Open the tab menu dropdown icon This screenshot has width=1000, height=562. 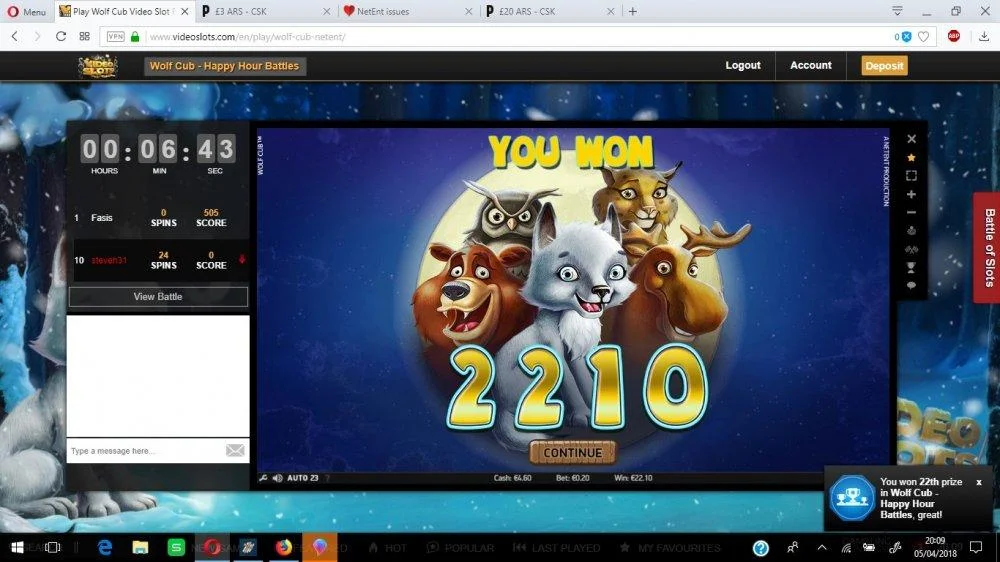coord(897,11)
